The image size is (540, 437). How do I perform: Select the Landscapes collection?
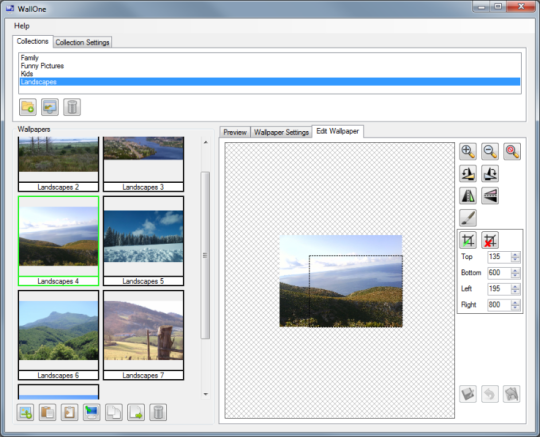[270, 82]
